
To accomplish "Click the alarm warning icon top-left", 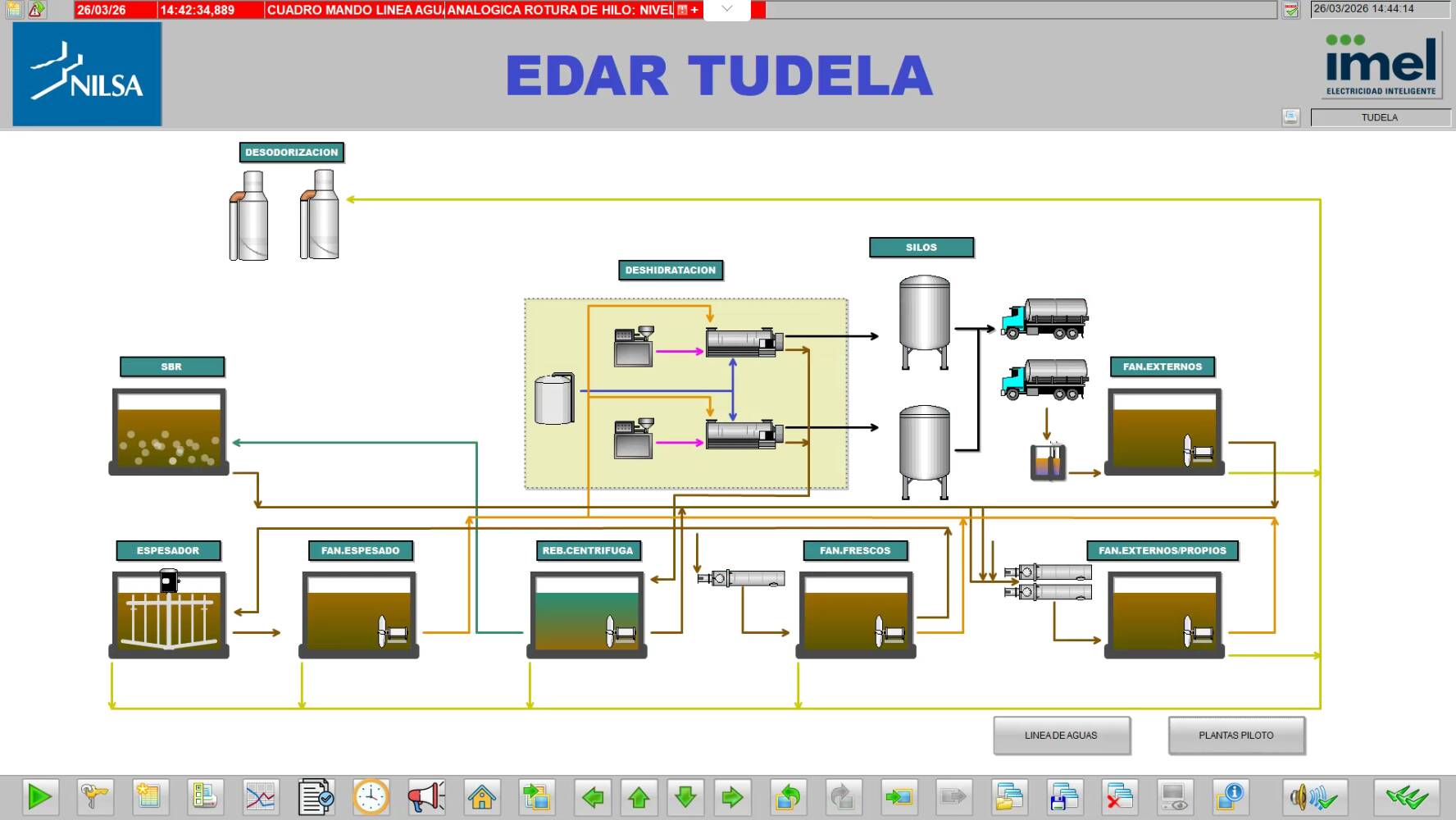I will pyautogui.click(x=37, y=10).
